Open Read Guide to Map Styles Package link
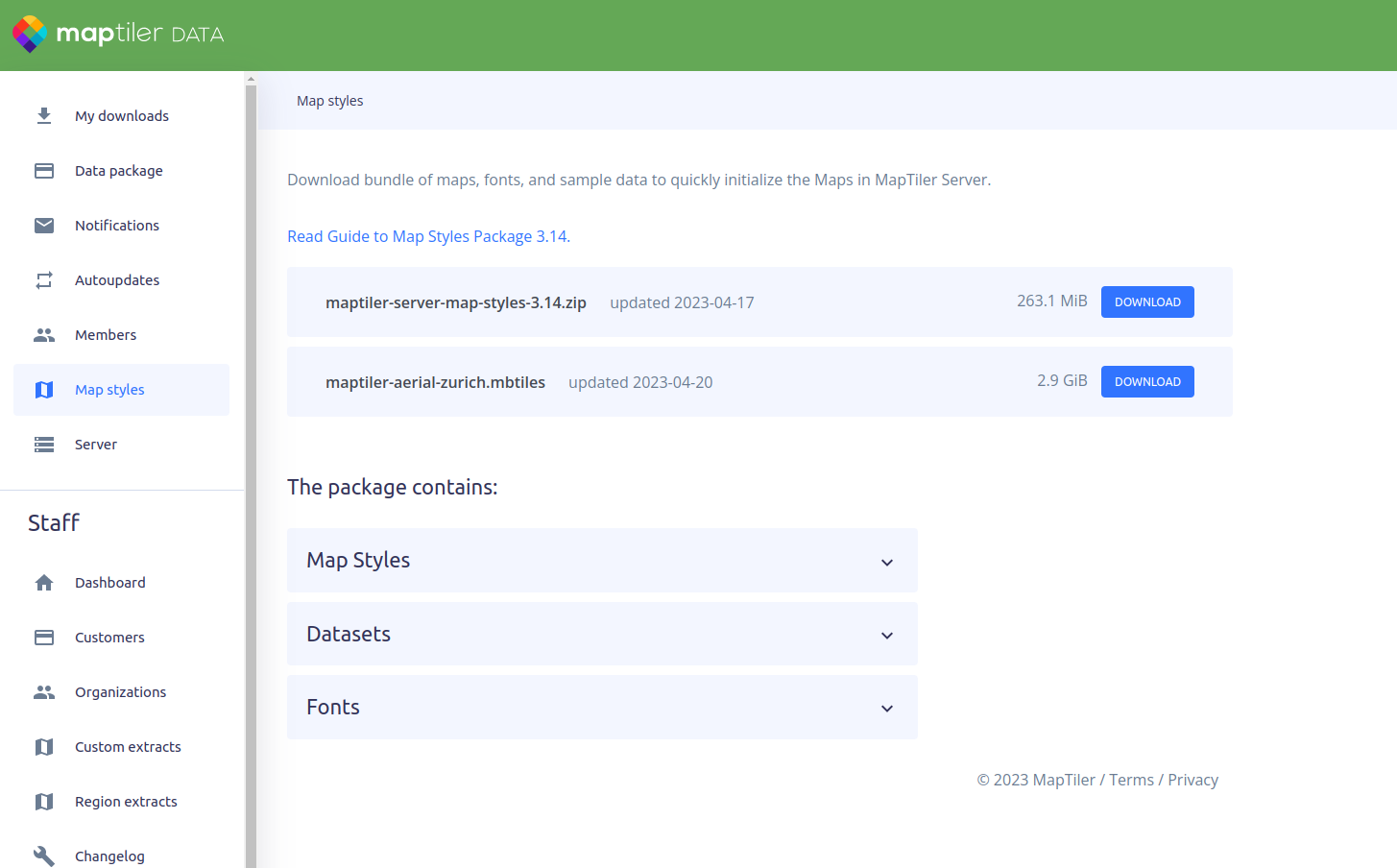The width and height of the screenshot is (1397, 868). (428, 236)
